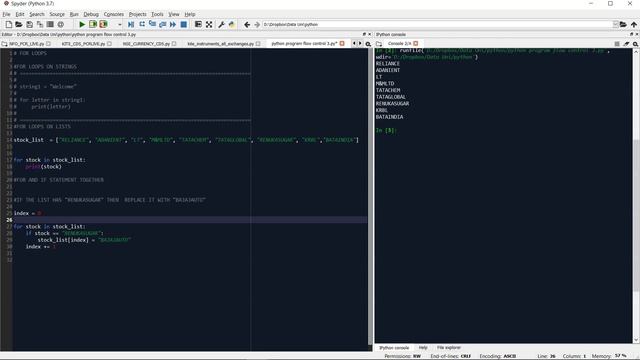This screenshot has width=640, height=360.
Task: Clear console with the eraser icon
Action: (x=626, y=44)
